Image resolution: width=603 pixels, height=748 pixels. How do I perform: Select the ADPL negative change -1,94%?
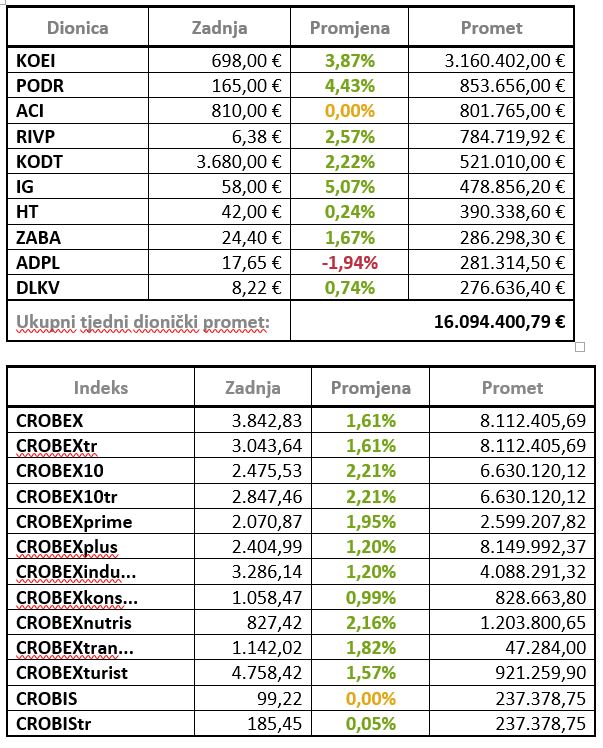[x=349, y=262]
